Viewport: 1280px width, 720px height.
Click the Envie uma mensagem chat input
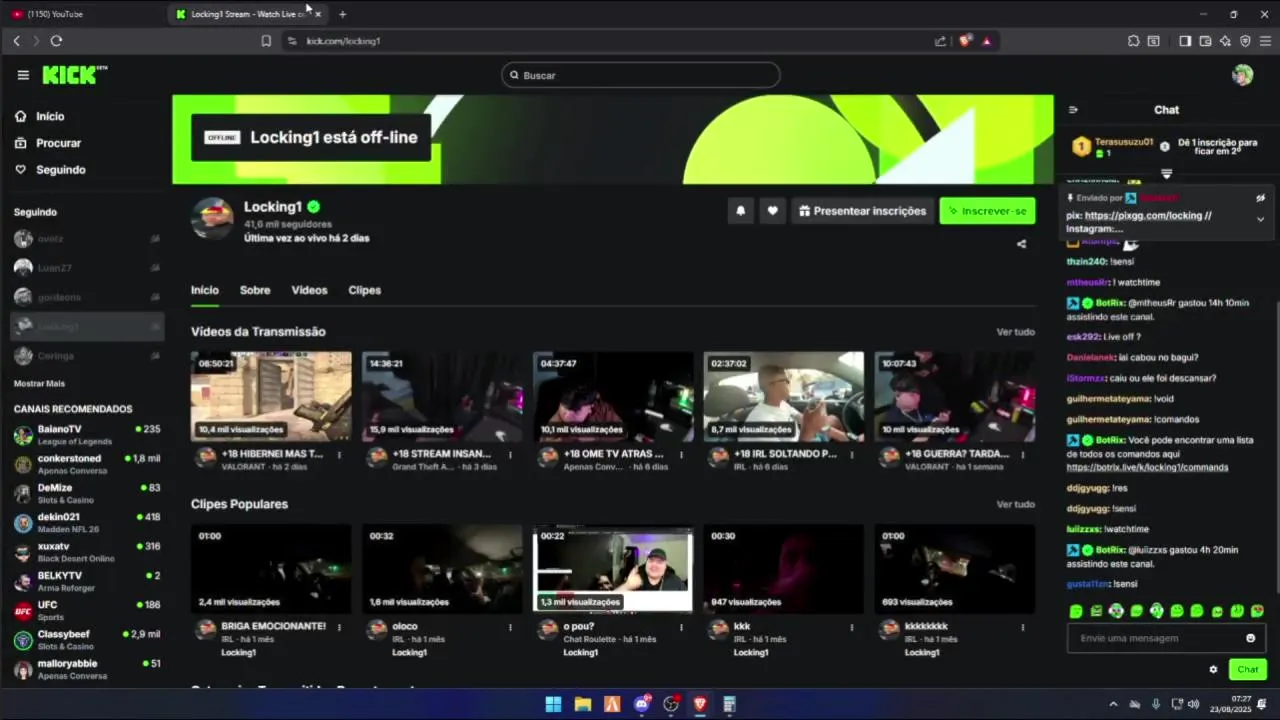click(1155, 638)
